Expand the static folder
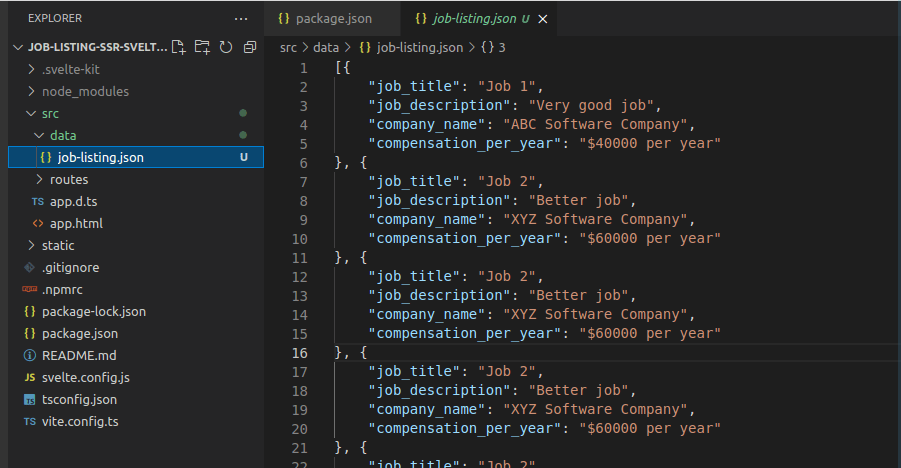This screenshot has width=901, height=468. 32,245
